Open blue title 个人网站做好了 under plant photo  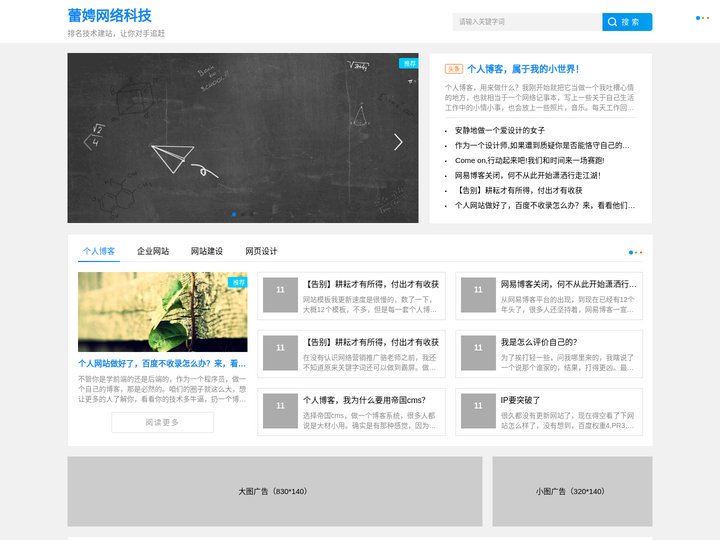pos(162,363)
